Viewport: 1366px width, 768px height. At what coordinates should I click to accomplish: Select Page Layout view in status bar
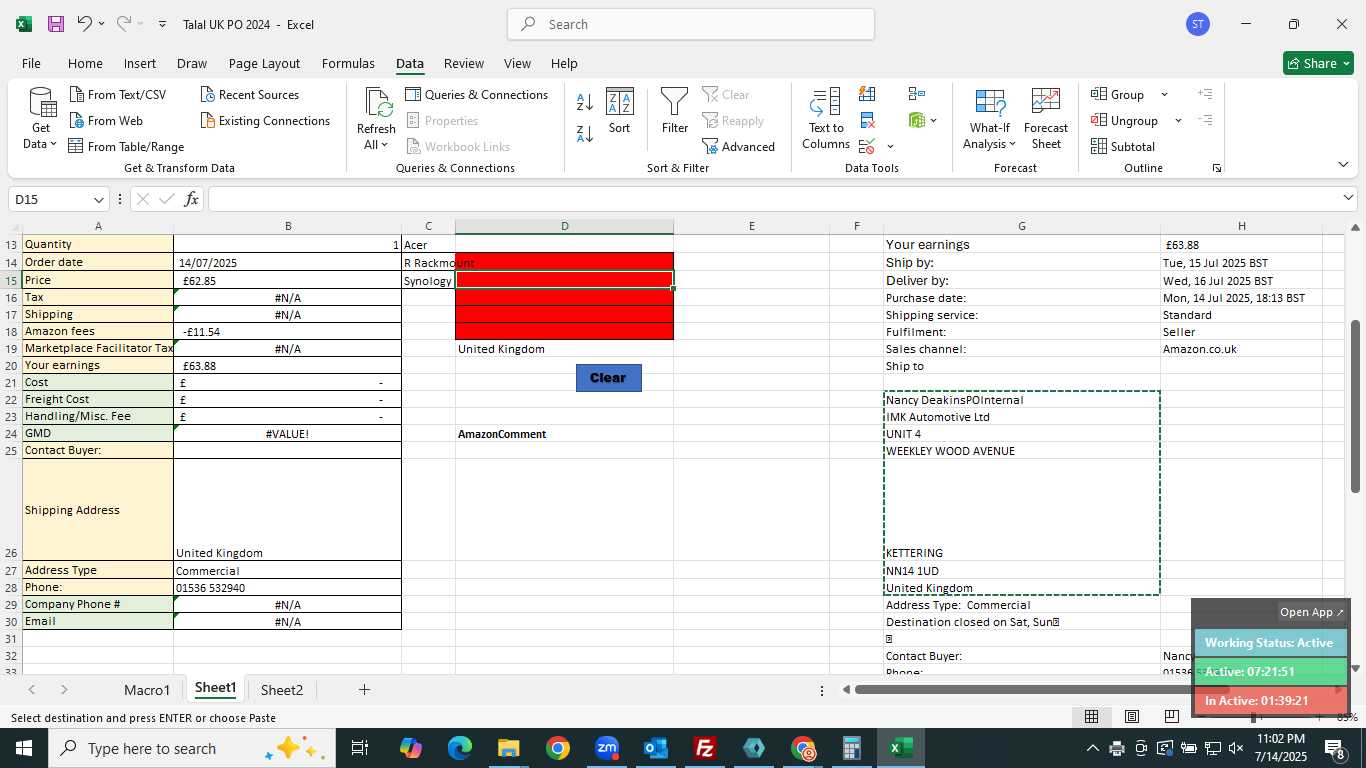[x=1132, y=717]
